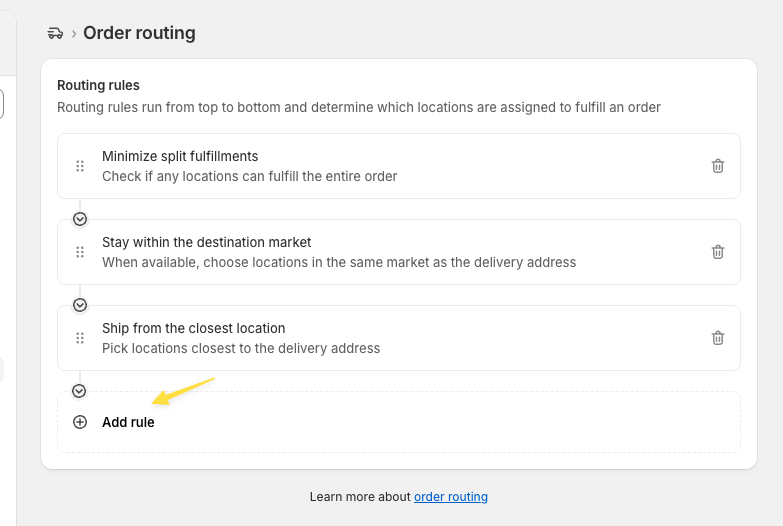The image size is (783, 526).
Task: Select the Ship from the closest location card
Action: 399,338
